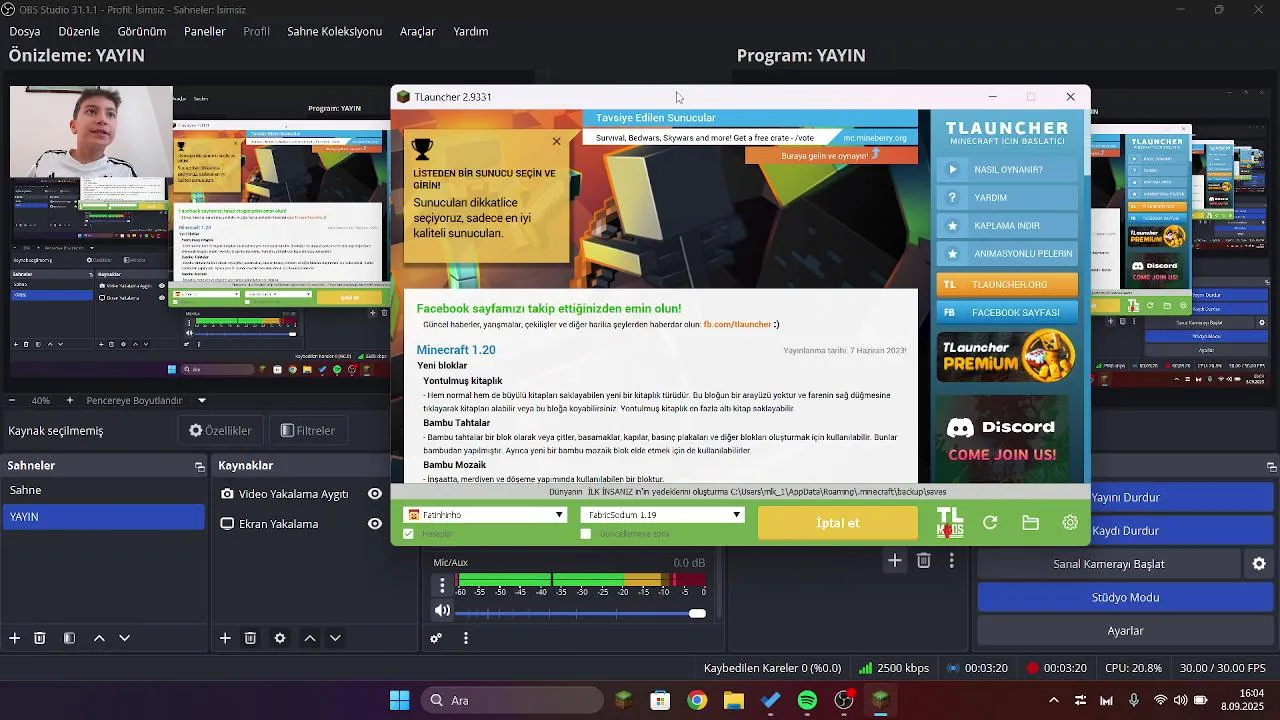
Task: Move the source up with the Kaynaklar up arrow
Action: coord(310,638)
